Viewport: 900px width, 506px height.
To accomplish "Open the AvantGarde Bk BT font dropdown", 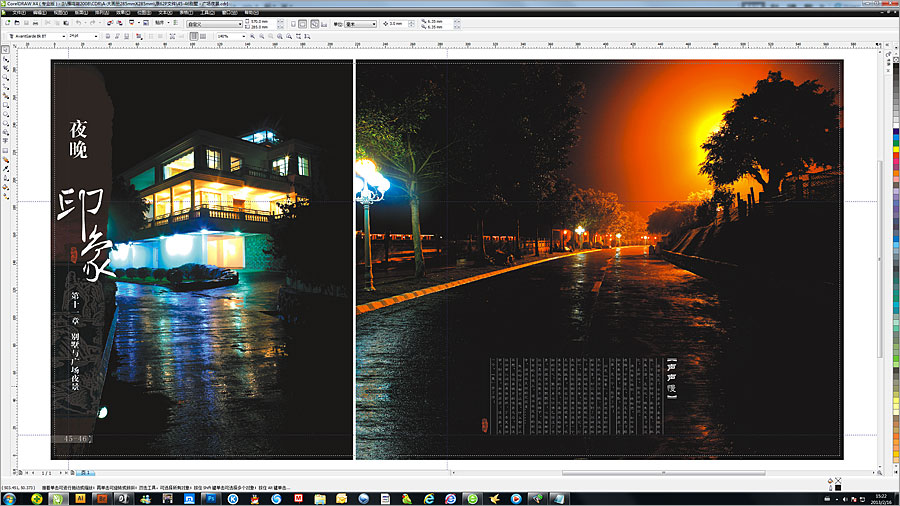I will click(x=64, y=36).
